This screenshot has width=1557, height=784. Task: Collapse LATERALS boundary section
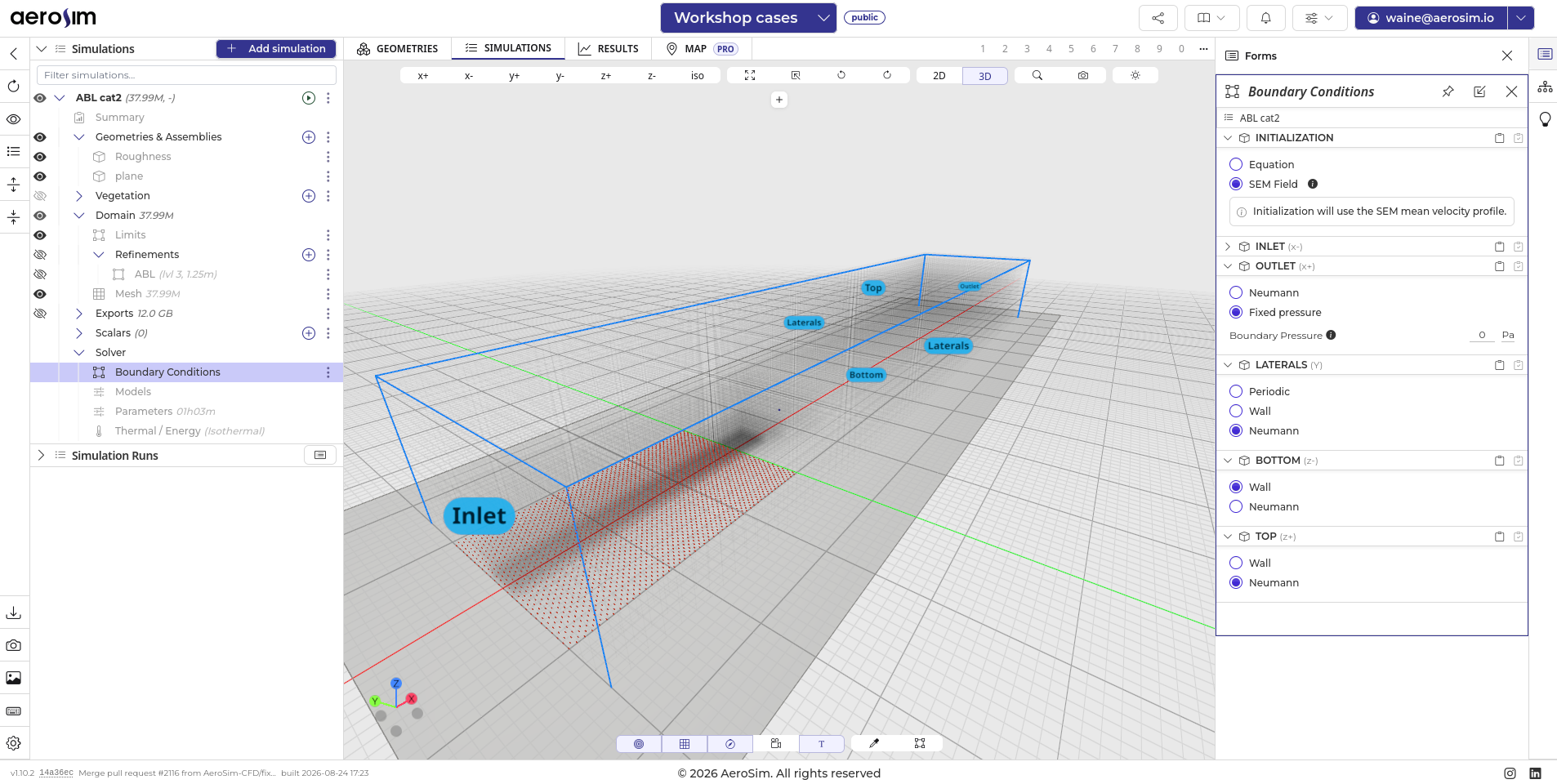(1228, 365)
